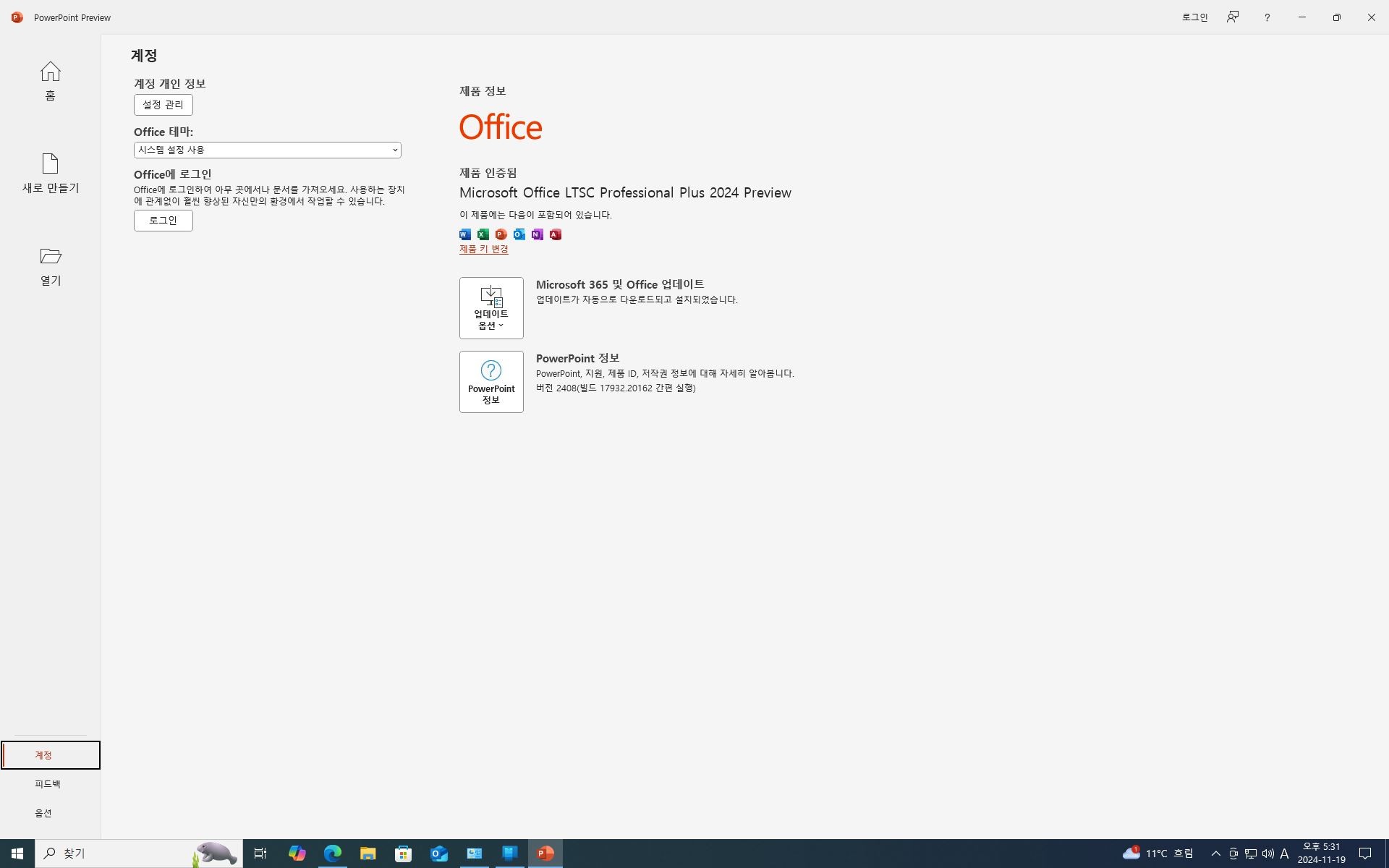Open Microsoft Store from the taskbar
This screenshot has height=868, width=1389.
(x=403, y=854)
